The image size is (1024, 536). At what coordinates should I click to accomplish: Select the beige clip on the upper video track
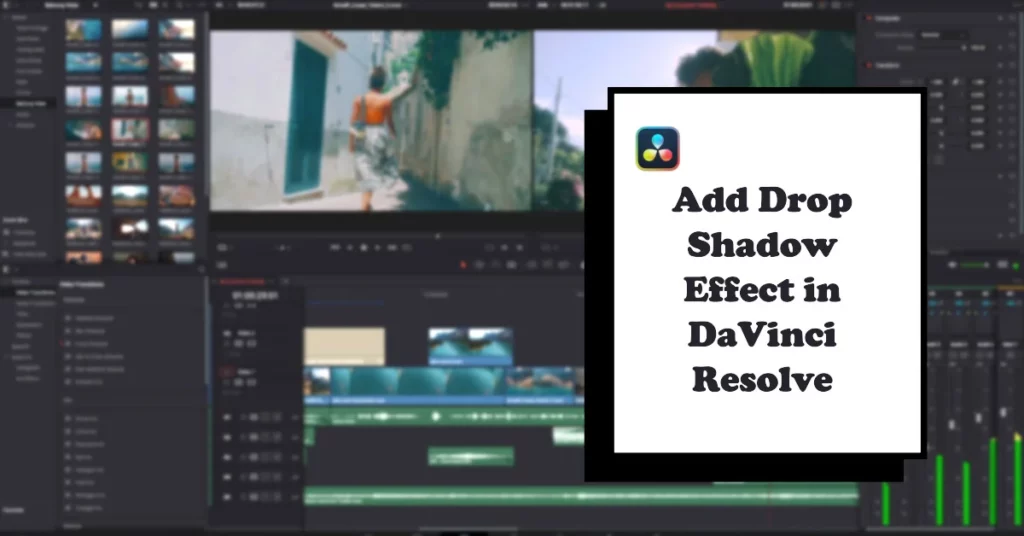tap(344, 346)
